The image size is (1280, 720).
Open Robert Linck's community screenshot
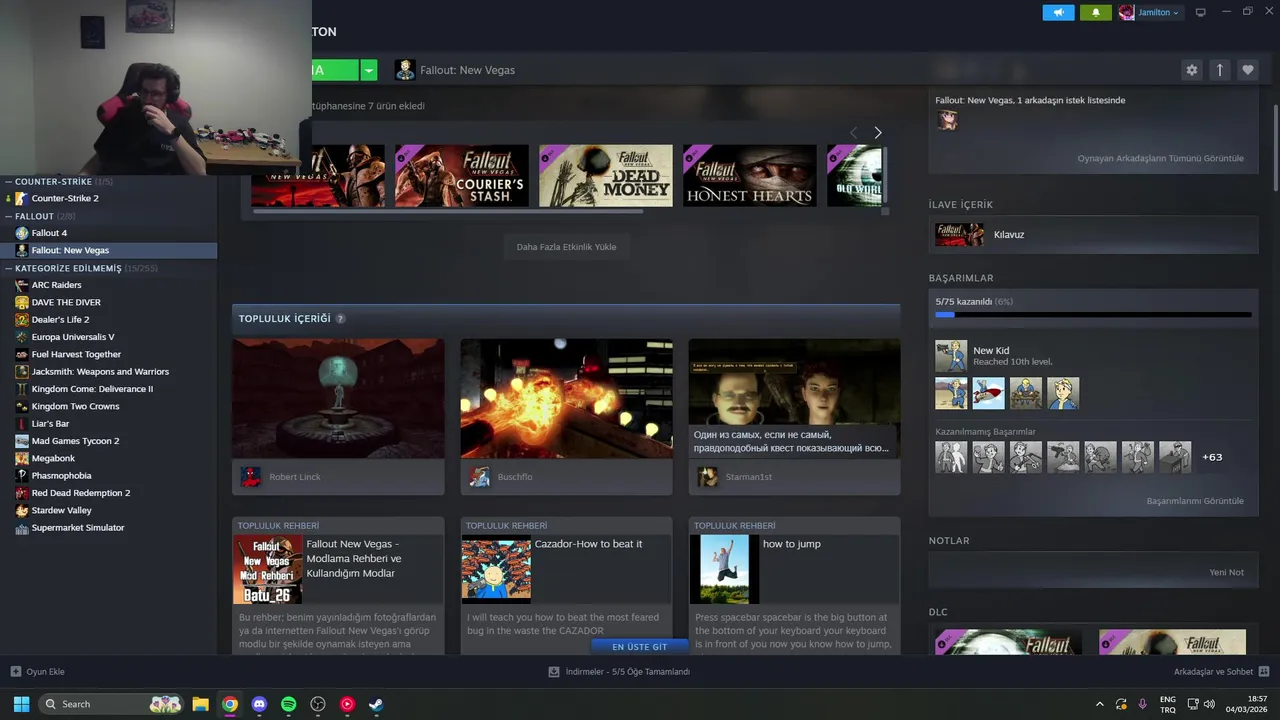click(x=338, y=399)
